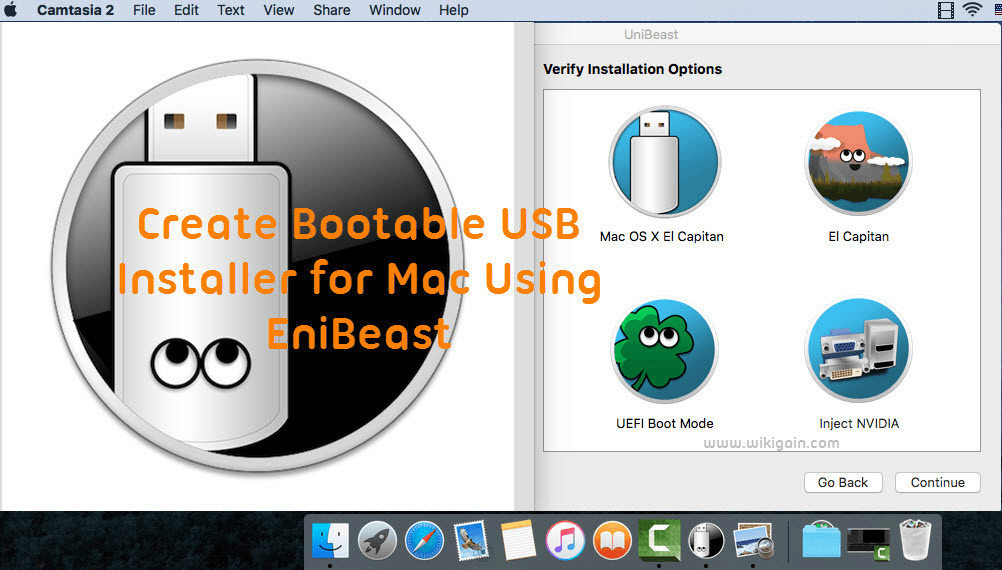The image size is (1002, 570).
Task: Click the Wi-Fi status icon
Action: (x=972, y=10)
